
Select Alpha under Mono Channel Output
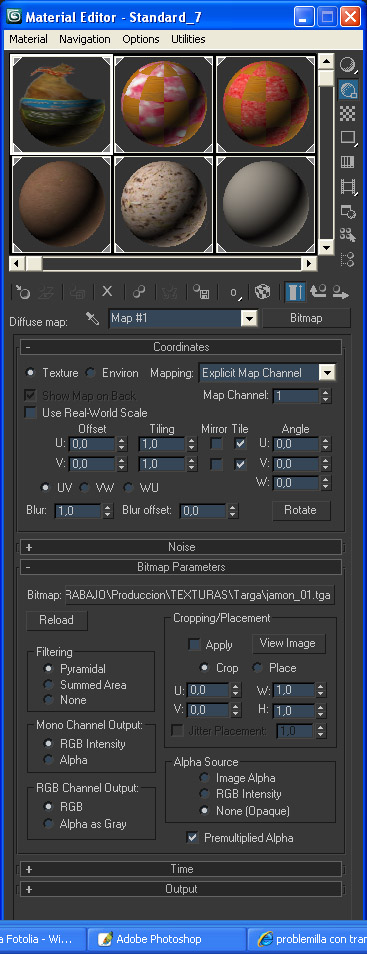(x=49, y=759)
